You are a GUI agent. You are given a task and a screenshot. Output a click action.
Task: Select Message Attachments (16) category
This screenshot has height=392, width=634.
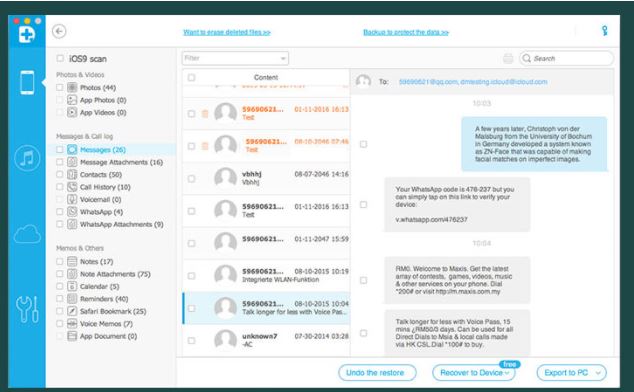point(121,162)
